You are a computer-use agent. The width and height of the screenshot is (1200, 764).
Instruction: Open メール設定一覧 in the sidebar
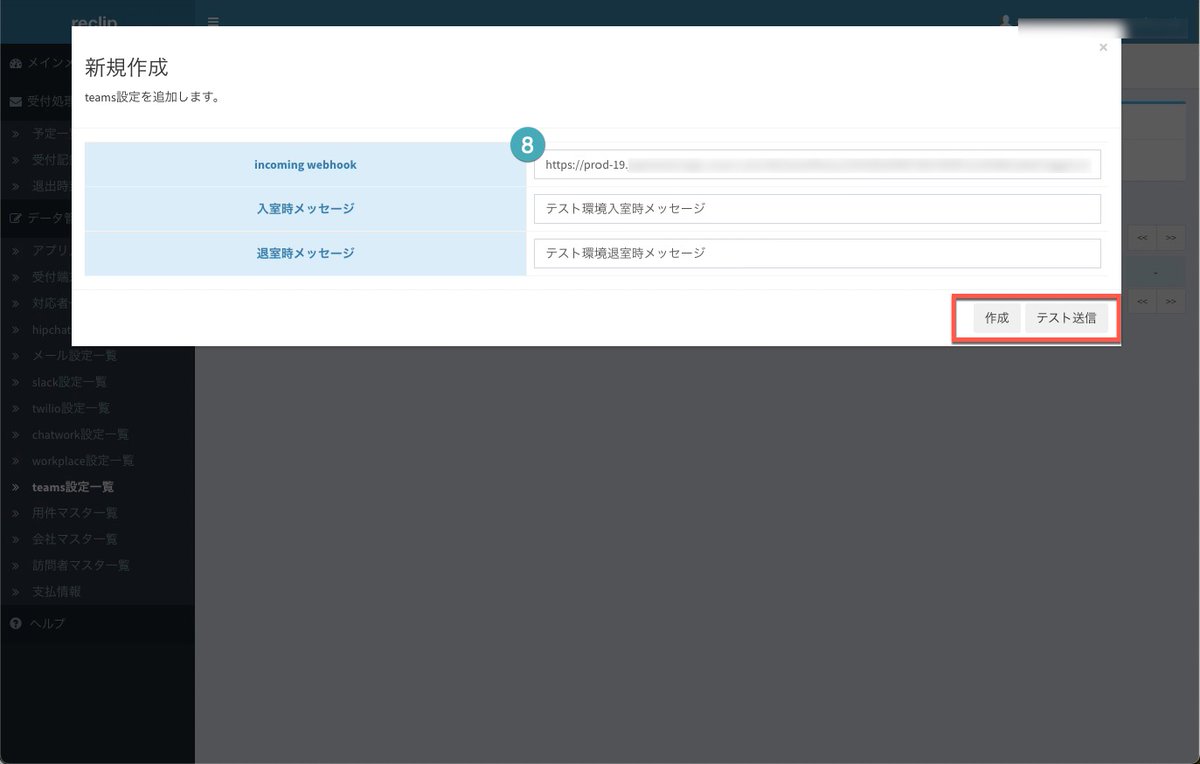point(75,355)
